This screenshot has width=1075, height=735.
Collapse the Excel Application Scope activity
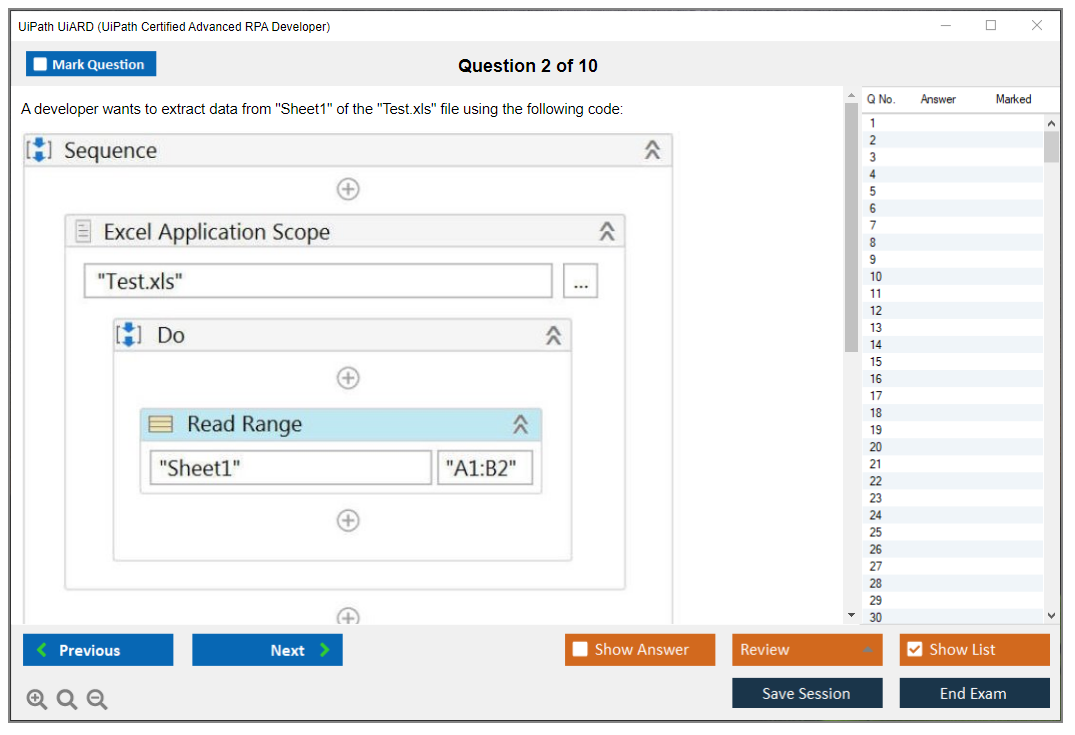click(x=606, y=232)
